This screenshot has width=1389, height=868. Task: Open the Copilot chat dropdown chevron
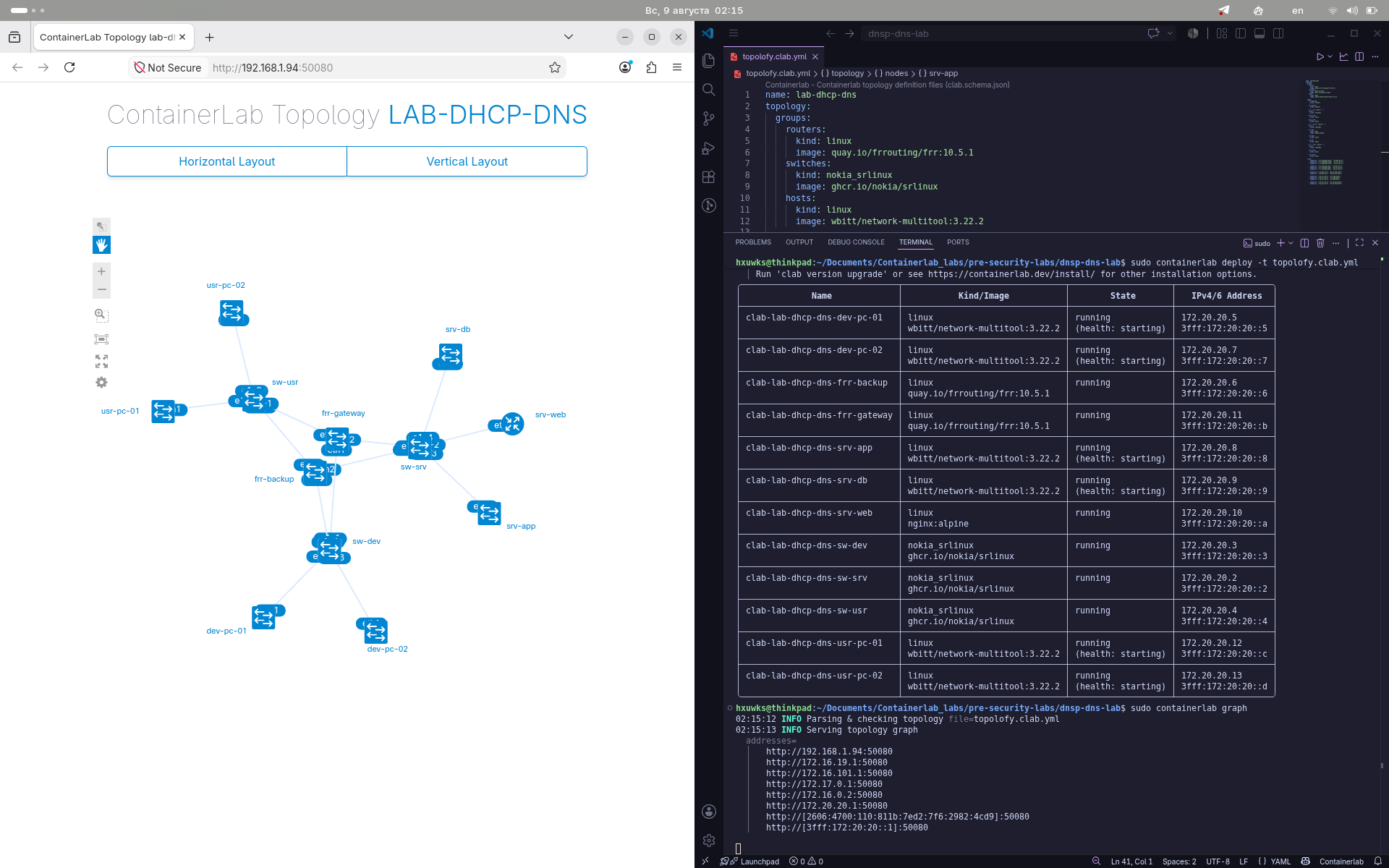click(x=1170, y=33)
